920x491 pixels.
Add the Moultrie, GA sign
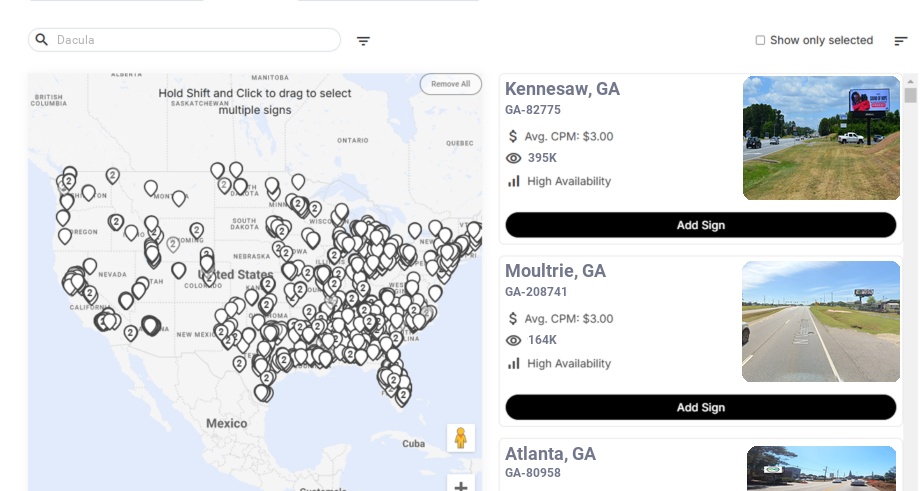(700, 407)
